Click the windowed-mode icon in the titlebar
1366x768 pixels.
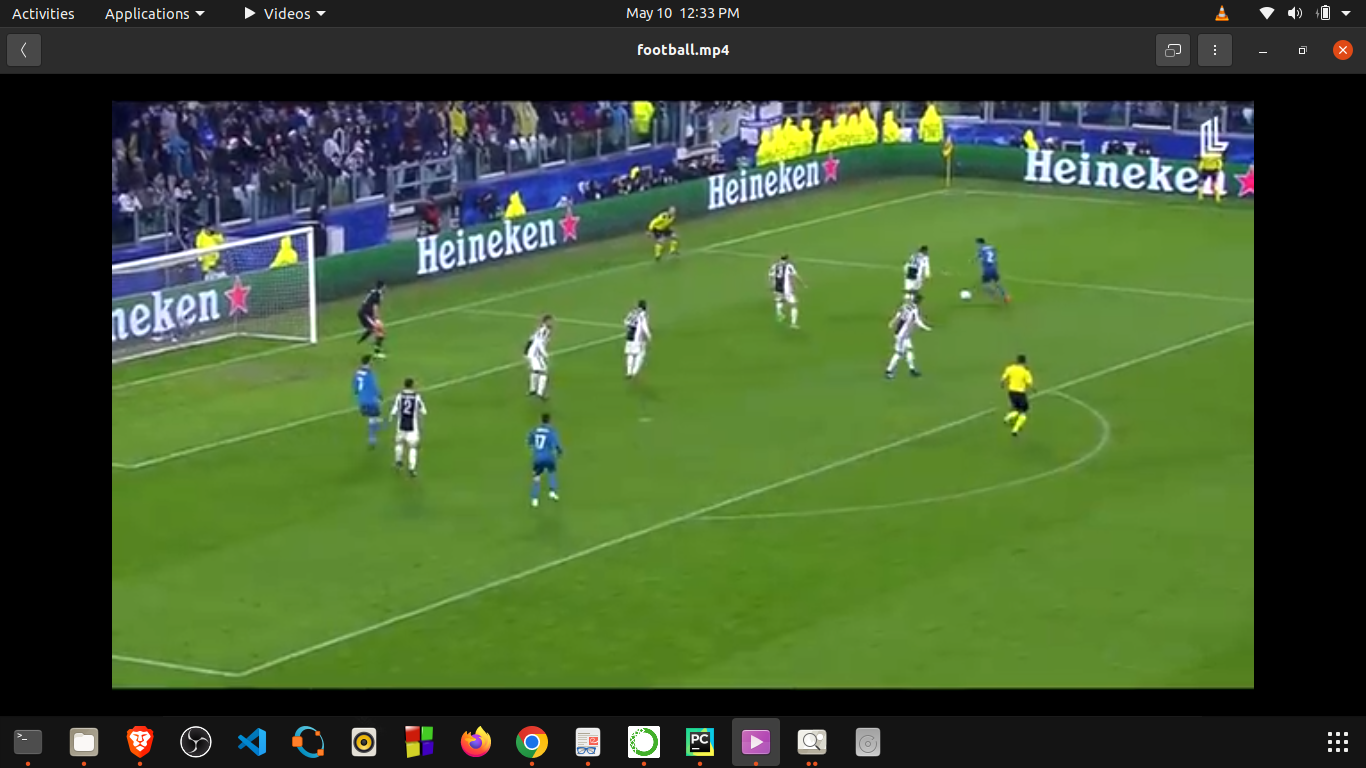[x=1172, y=49]
